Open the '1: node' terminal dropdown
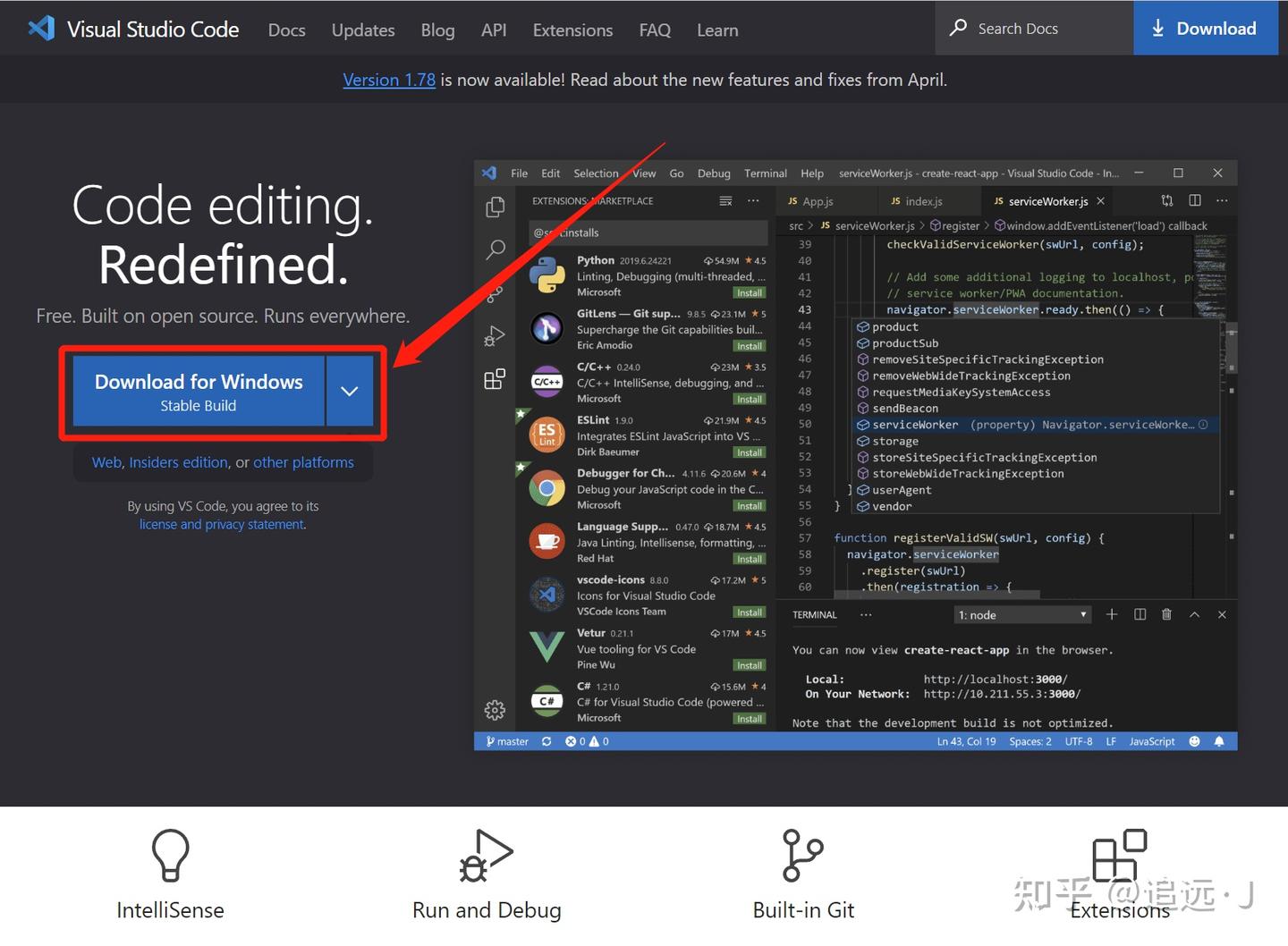Screen dimensions: 1288x946 (1022, 614)
